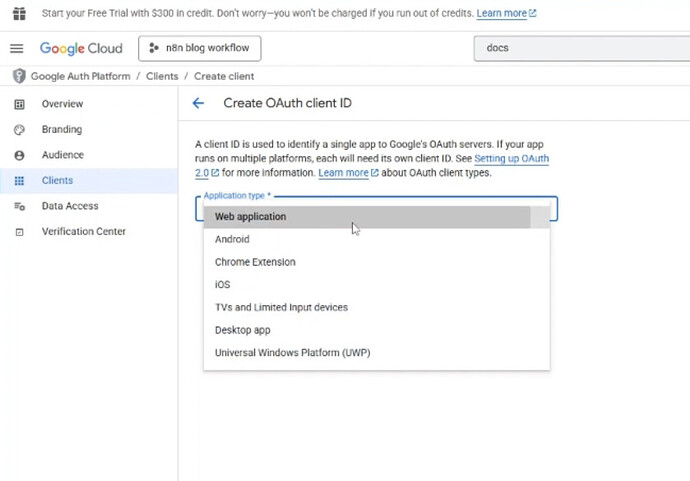Click the Overview sidebar icon
The height and width of the screenshot is (481, 690).
[x=19, y=104]
